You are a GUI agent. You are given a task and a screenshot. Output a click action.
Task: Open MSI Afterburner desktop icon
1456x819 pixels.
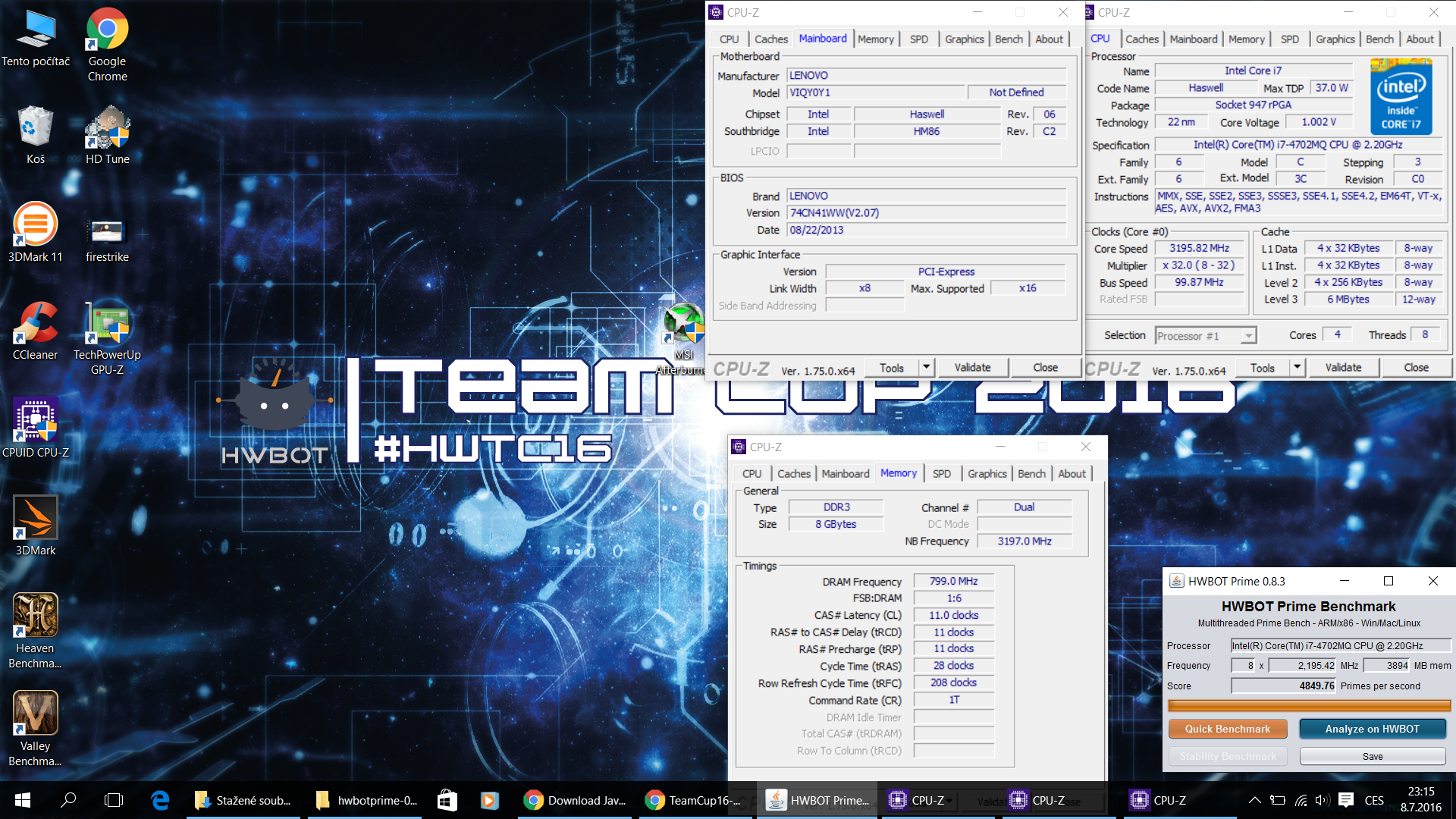[683, 339]
